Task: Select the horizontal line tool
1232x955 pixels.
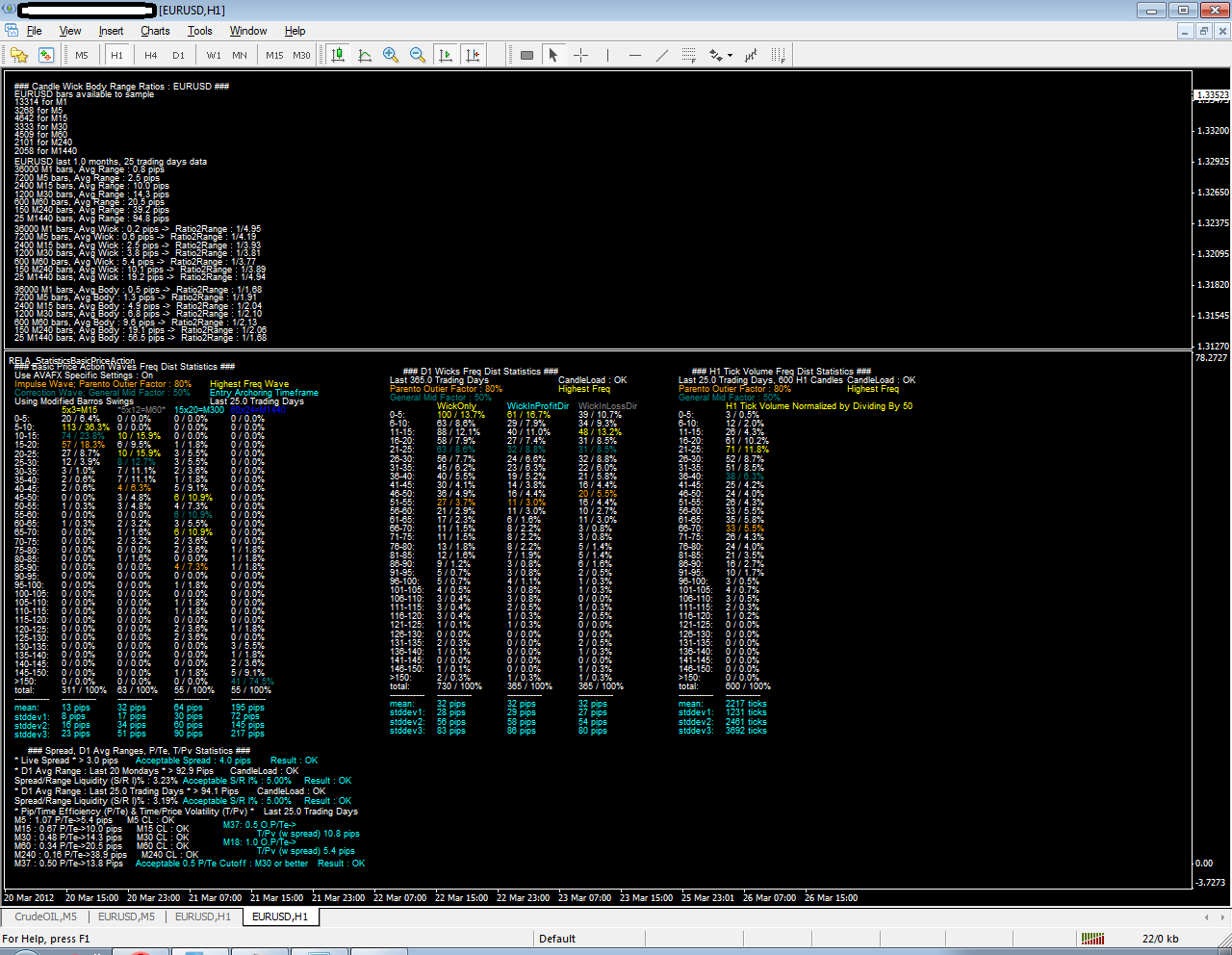Action: click(634, 55)
